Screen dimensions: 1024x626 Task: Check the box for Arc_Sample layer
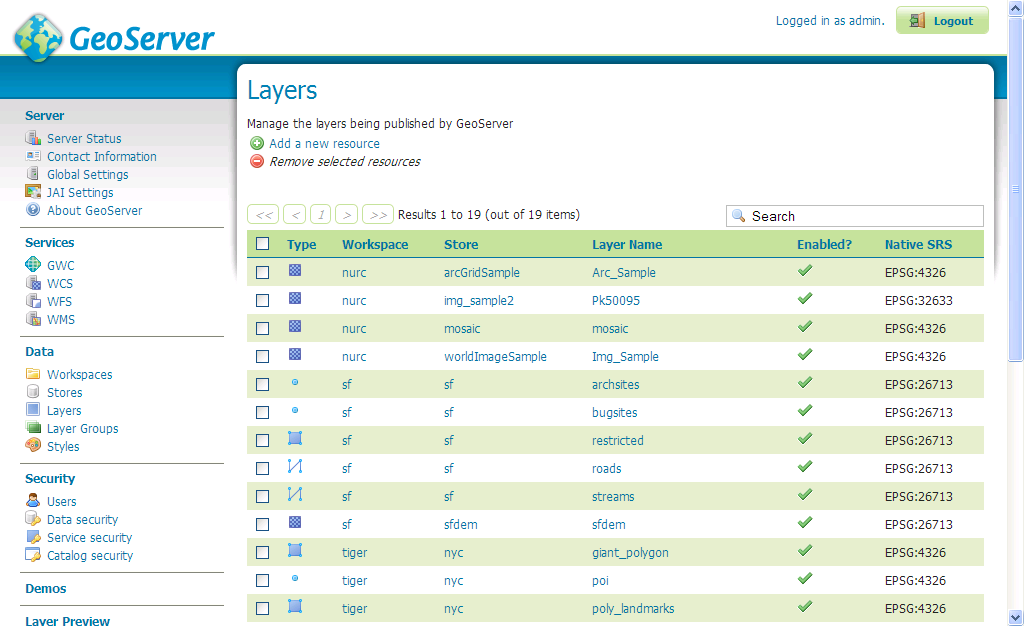[263, 272]
